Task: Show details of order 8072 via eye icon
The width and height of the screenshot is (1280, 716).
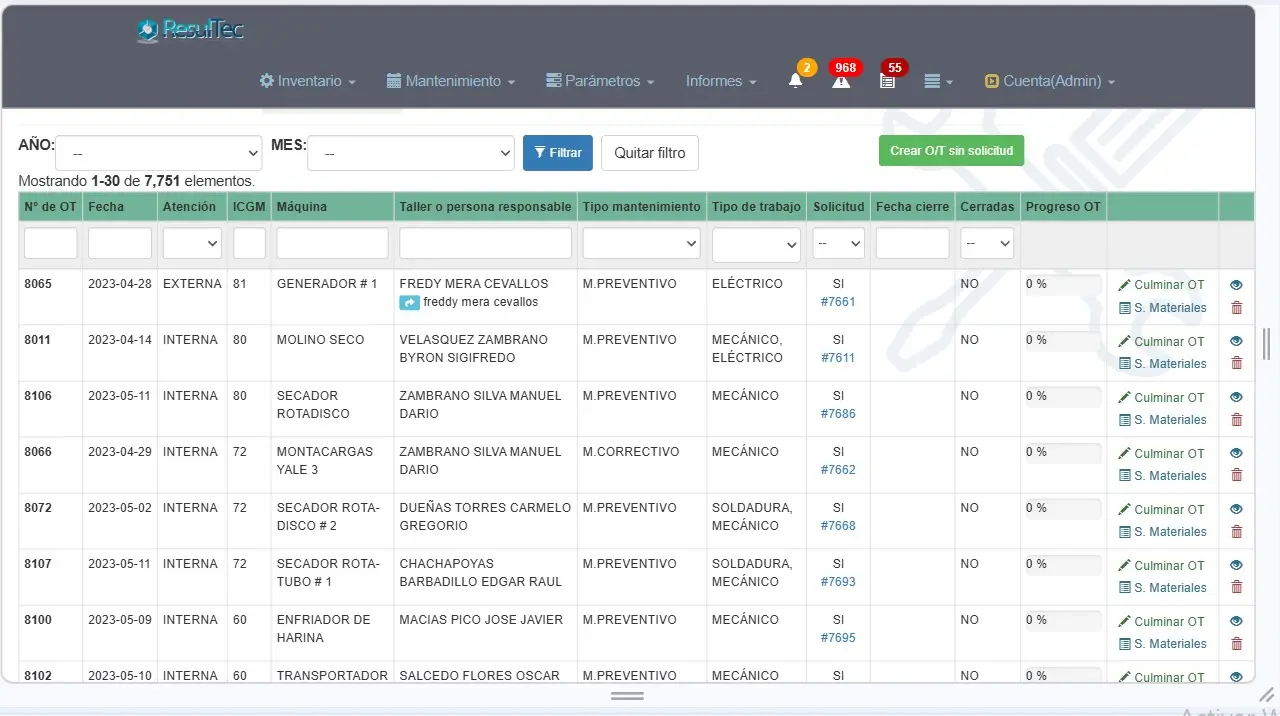Action: click(x=1236, y=509)
